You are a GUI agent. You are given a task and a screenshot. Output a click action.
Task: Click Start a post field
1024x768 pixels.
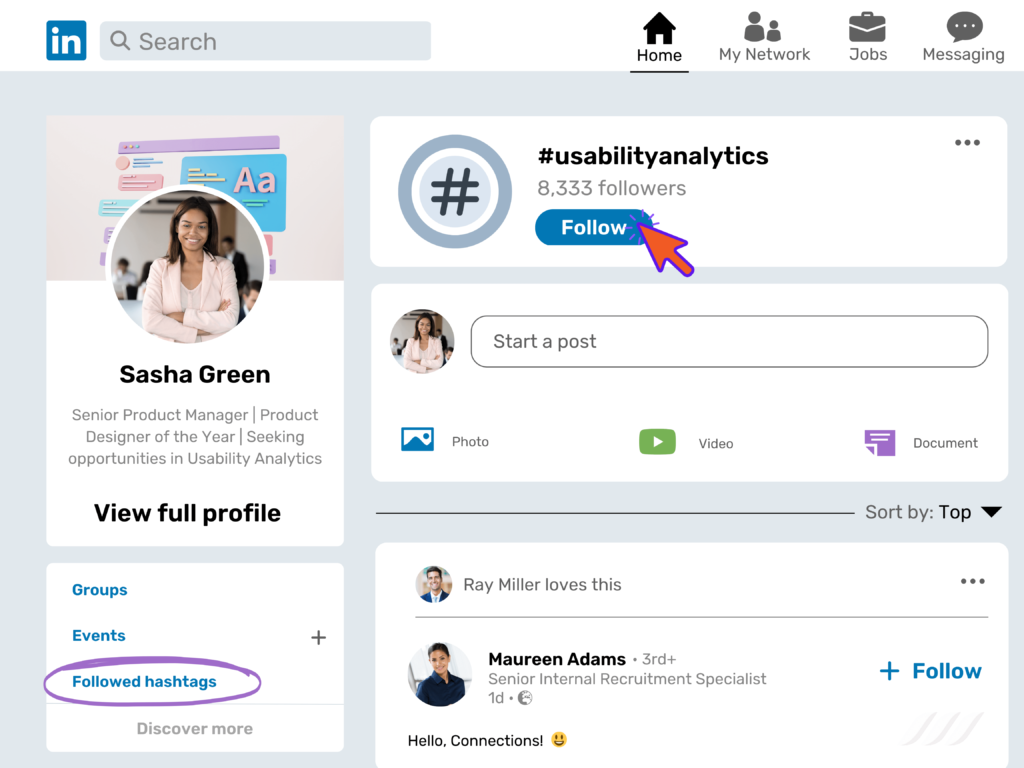pyautogui.click(x=729, y=341)
